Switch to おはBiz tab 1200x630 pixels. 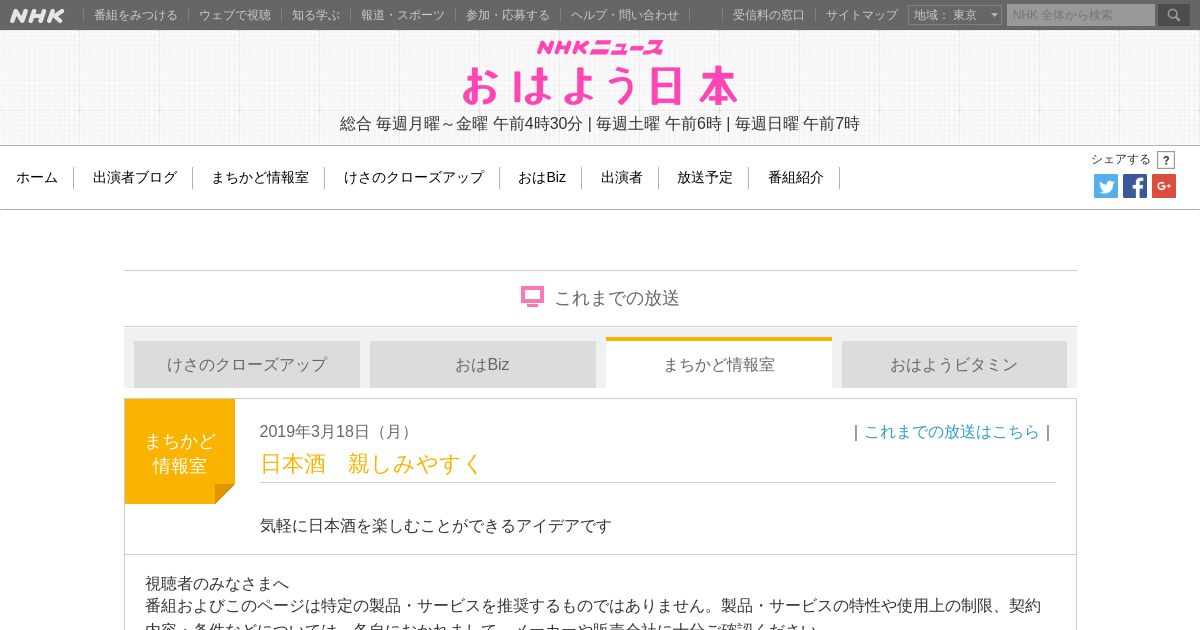click(x=483, y=364)
